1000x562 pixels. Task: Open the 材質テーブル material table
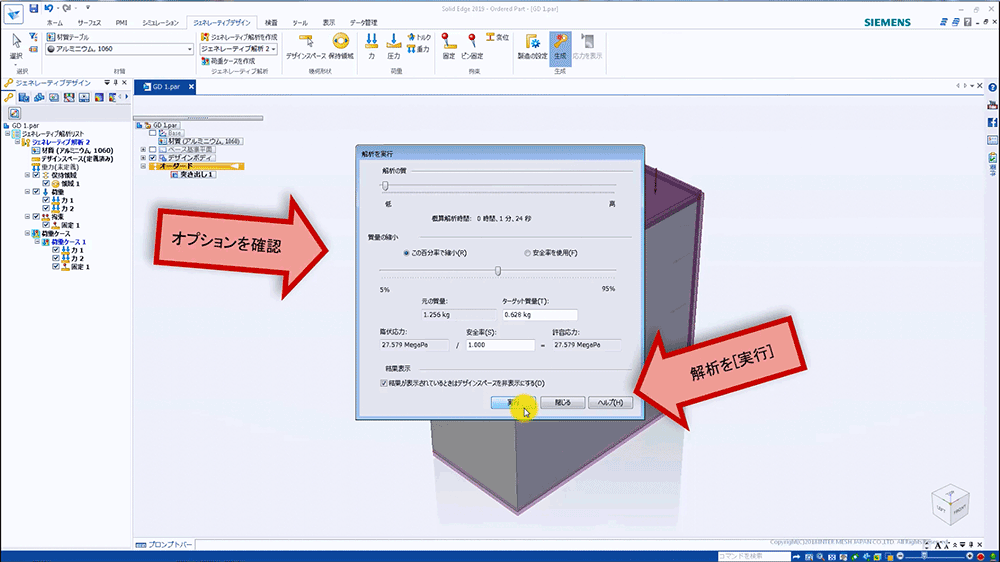click(68, 37)
